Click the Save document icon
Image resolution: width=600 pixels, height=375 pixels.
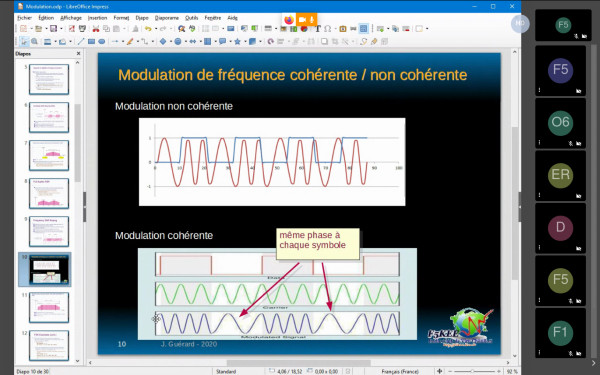point(53,29)
